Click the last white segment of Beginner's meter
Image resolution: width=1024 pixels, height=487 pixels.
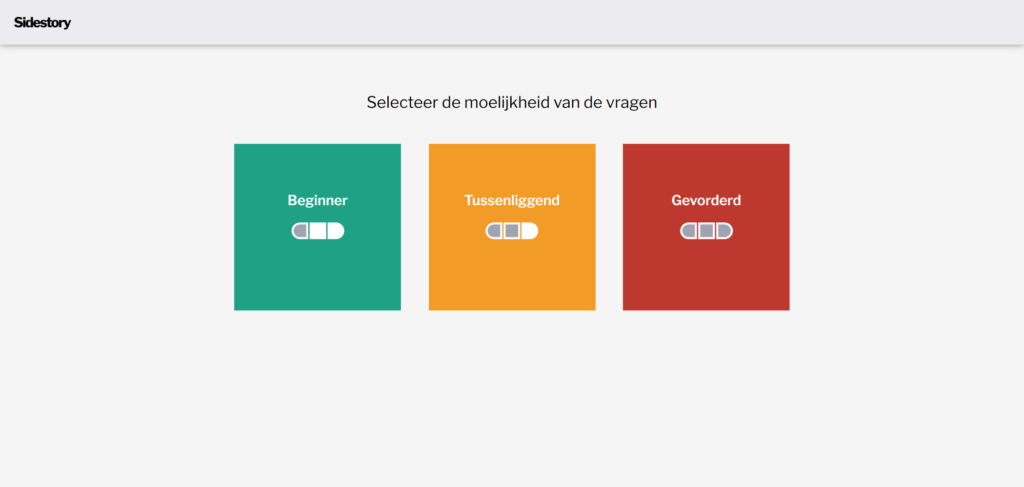coord(335,231)
